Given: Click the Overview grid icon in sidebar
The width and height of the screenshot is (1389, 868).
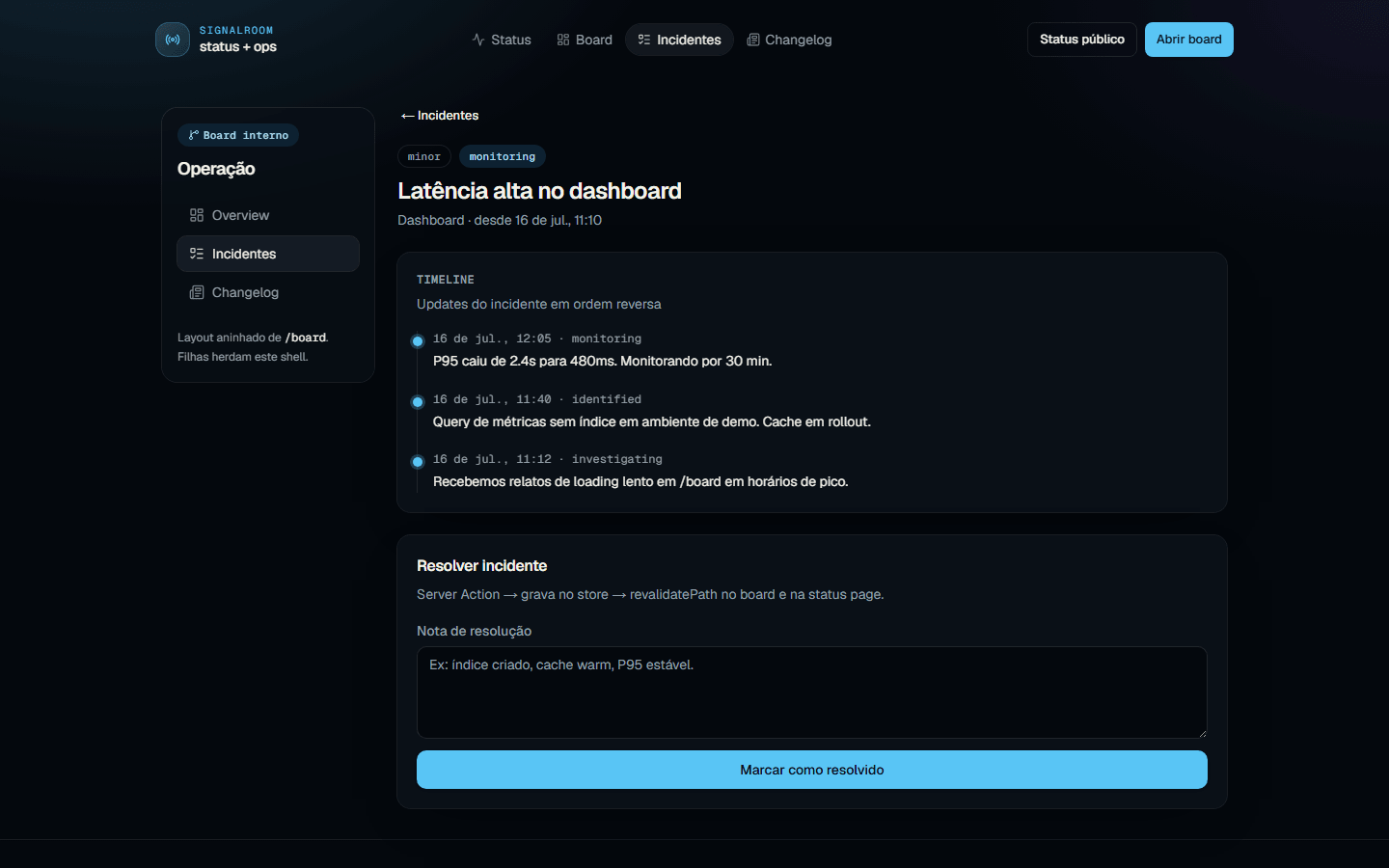Looking at the screenshot, I should (197, 215).
